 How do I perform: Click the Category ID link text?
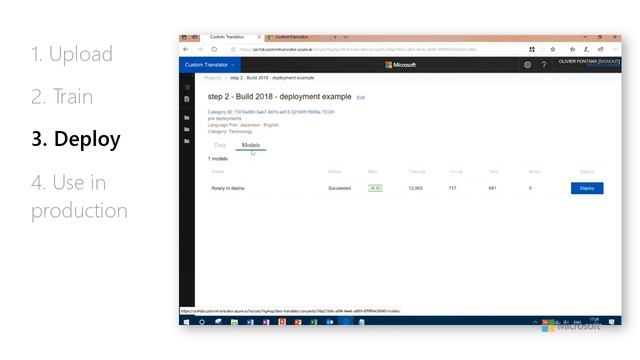click(271, 112)
